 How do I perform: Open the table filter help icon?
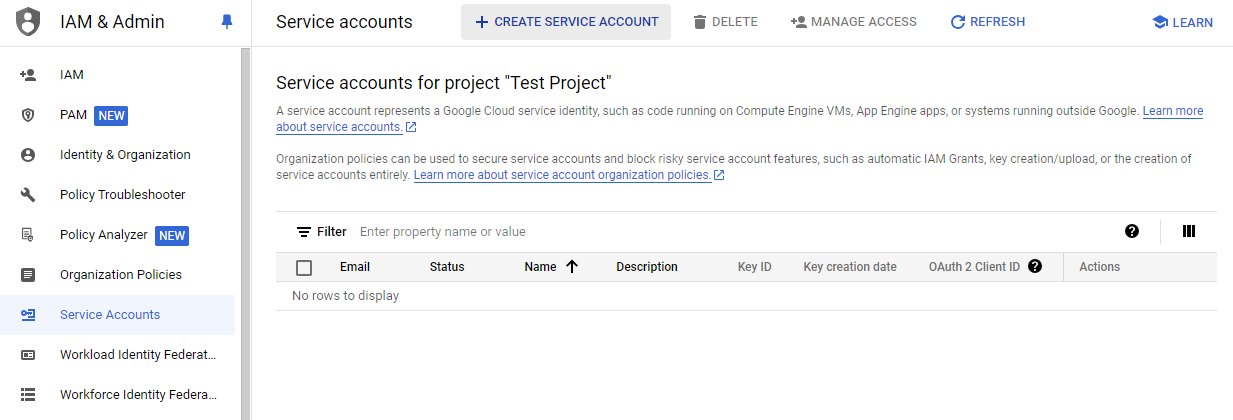pos(1131,231)
